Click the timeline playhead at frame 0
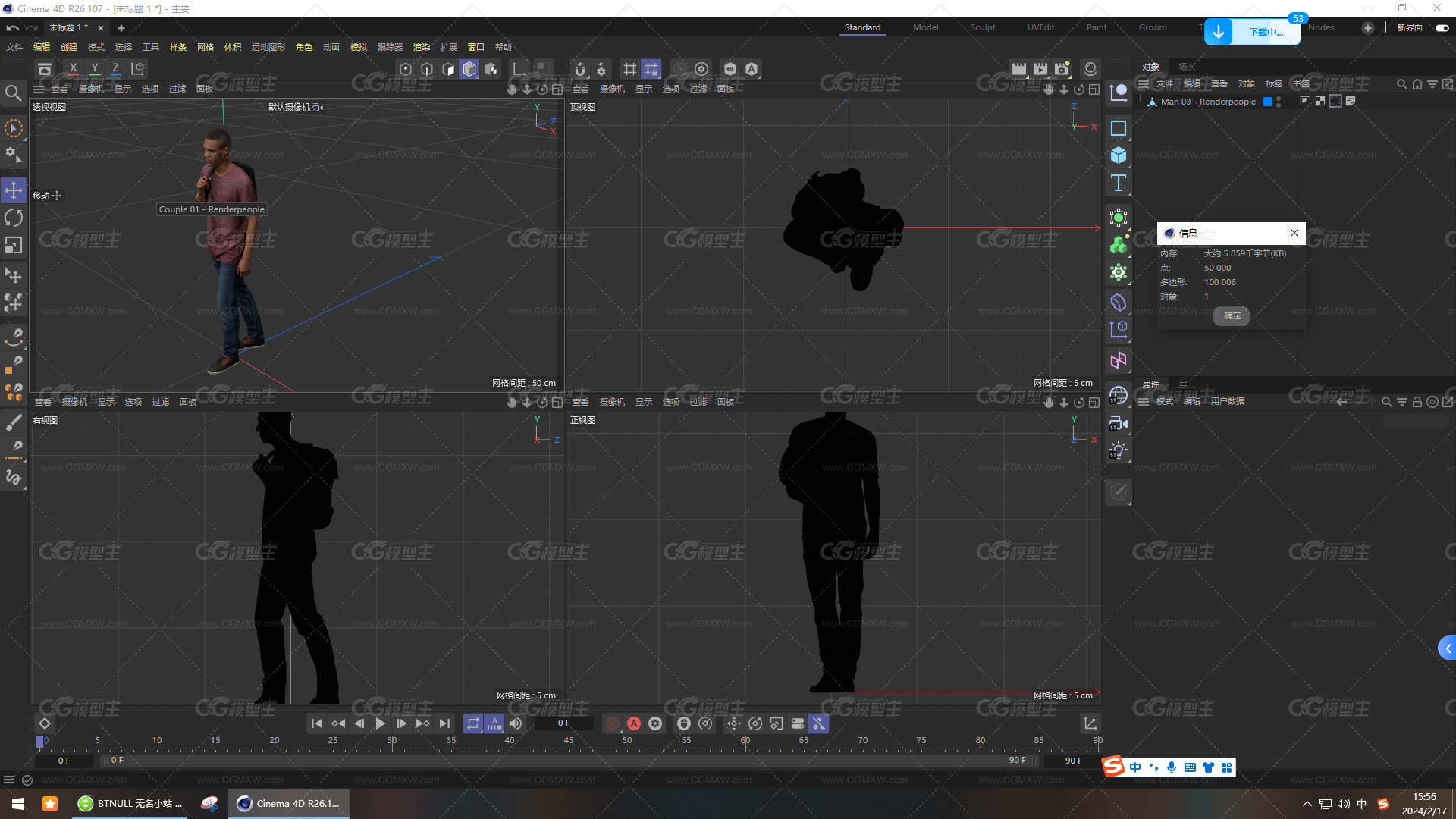Screen dimensions: 1456x819 (x=40, y=741)
